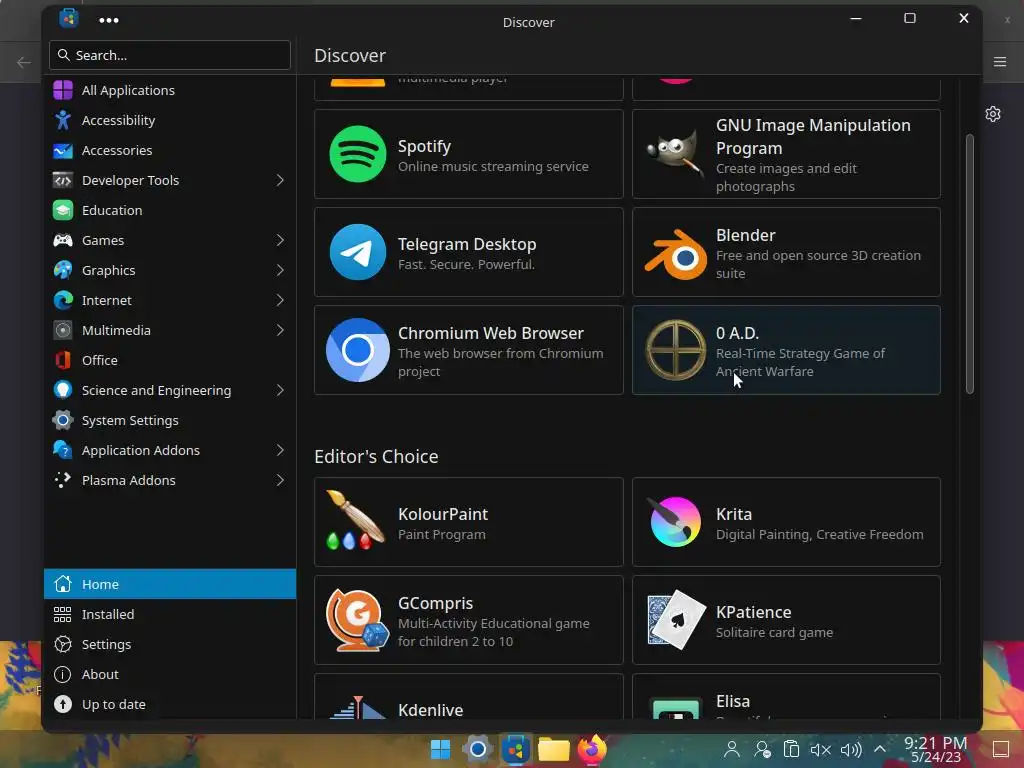
Task: Click the Krita app icon
Action: pyautogui.click(x=675, y=522)
